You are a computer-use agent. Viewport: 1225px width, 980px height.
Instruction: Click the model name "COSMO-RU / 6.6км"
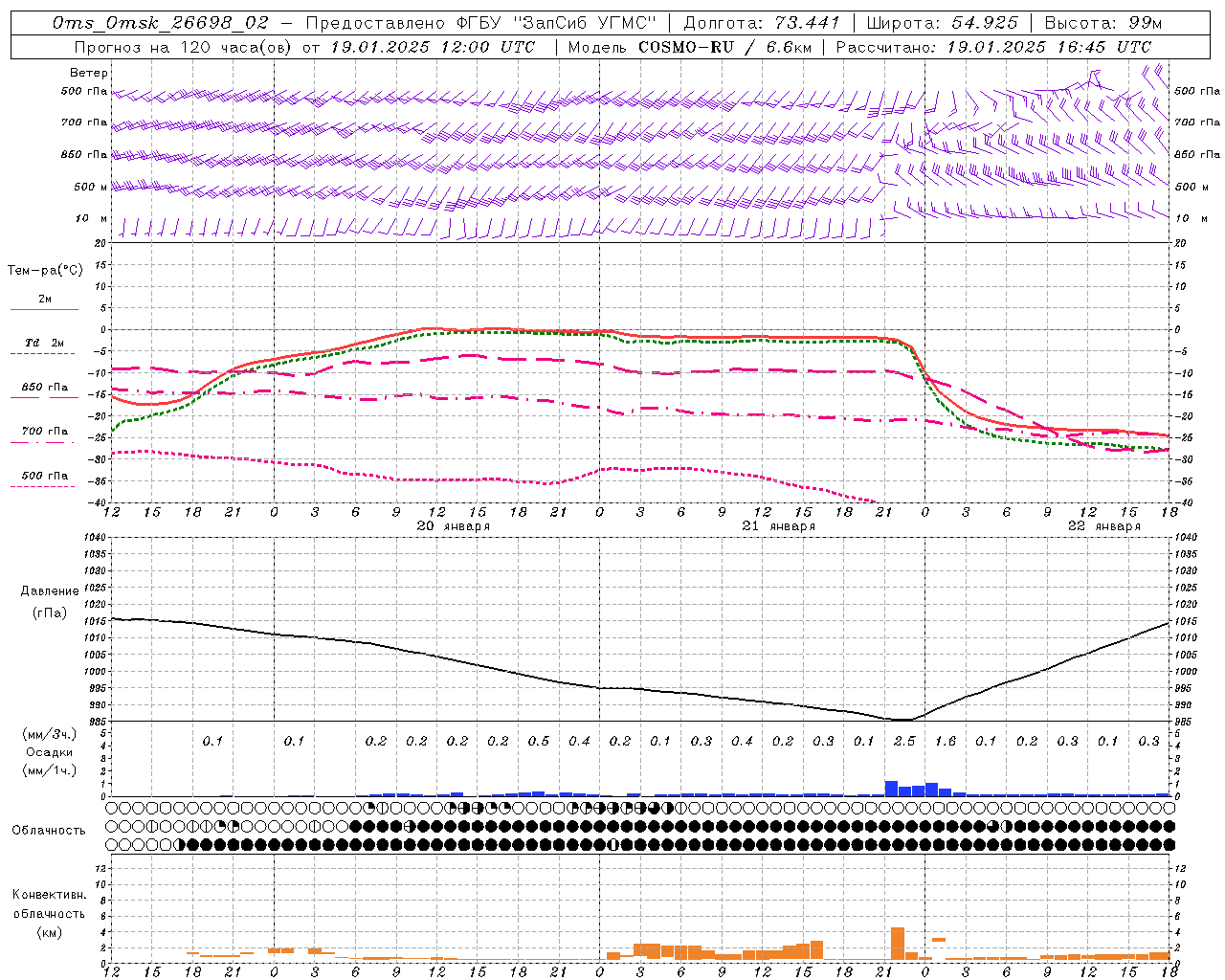(725, 47)
